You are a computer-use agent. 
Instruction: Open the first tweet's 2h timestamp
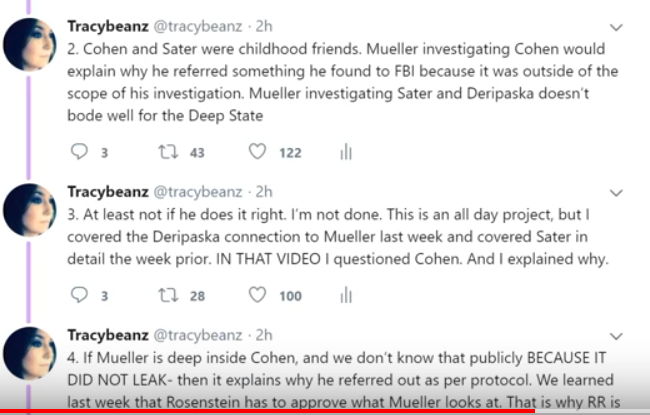pos(264,24)
